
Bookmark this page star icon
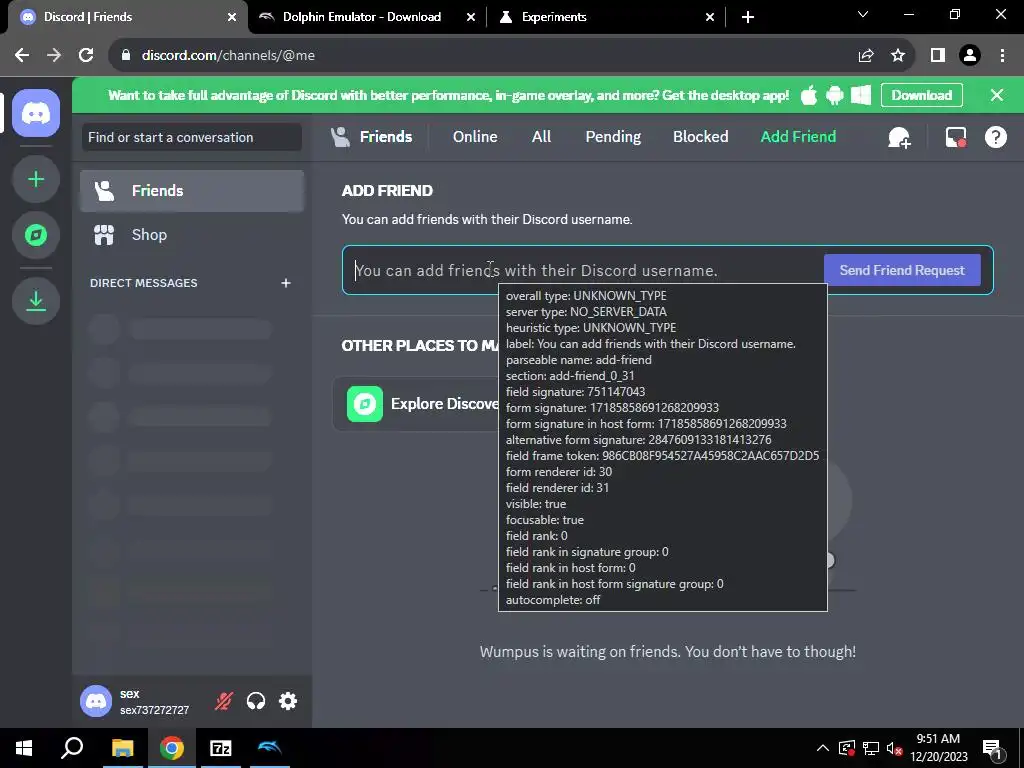(x=898, y=56)
